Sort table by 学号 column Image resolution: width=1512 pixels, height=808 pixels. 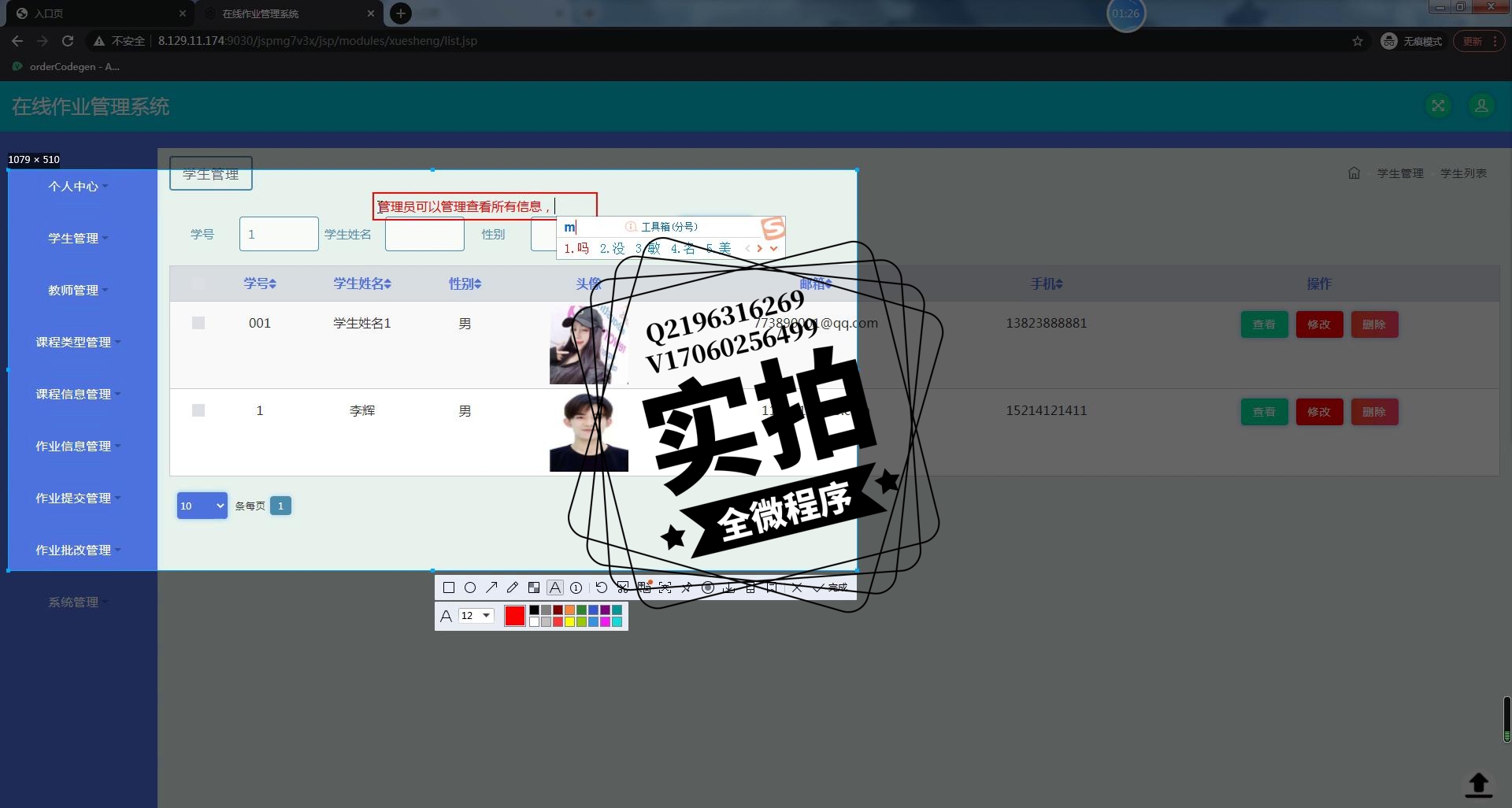point(260,284)
